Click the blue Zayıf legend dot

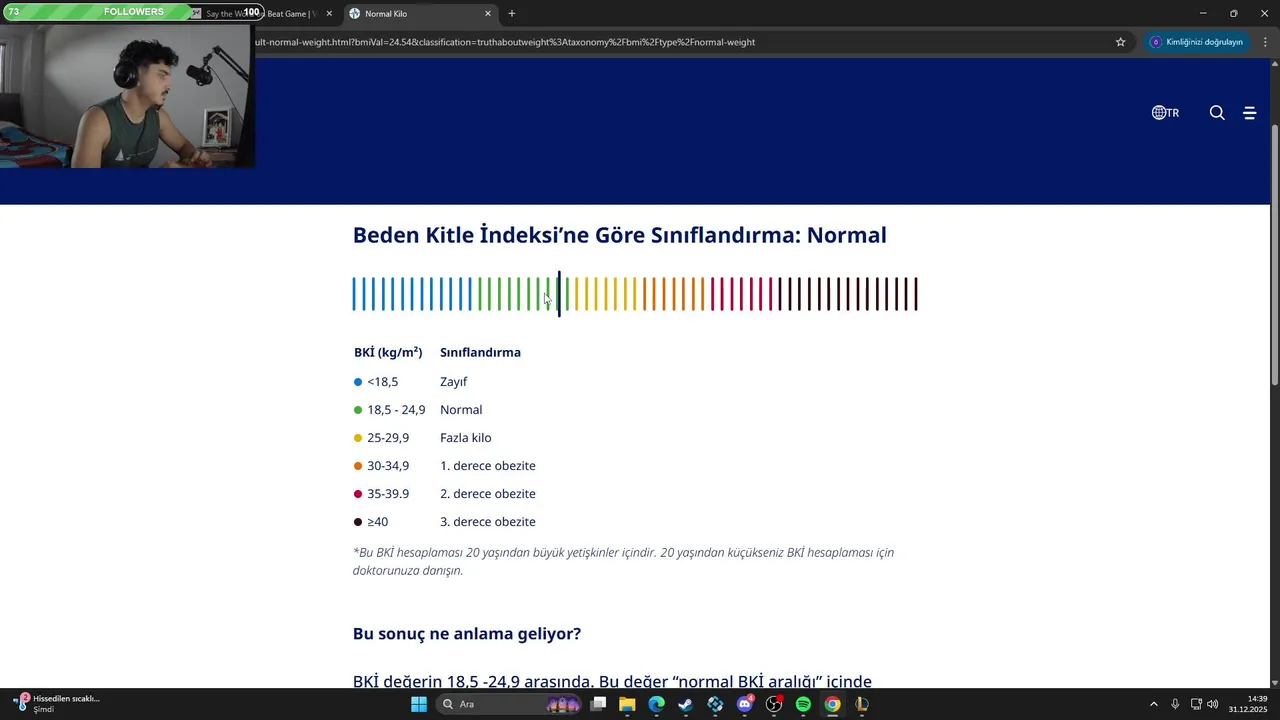point(358,382)
